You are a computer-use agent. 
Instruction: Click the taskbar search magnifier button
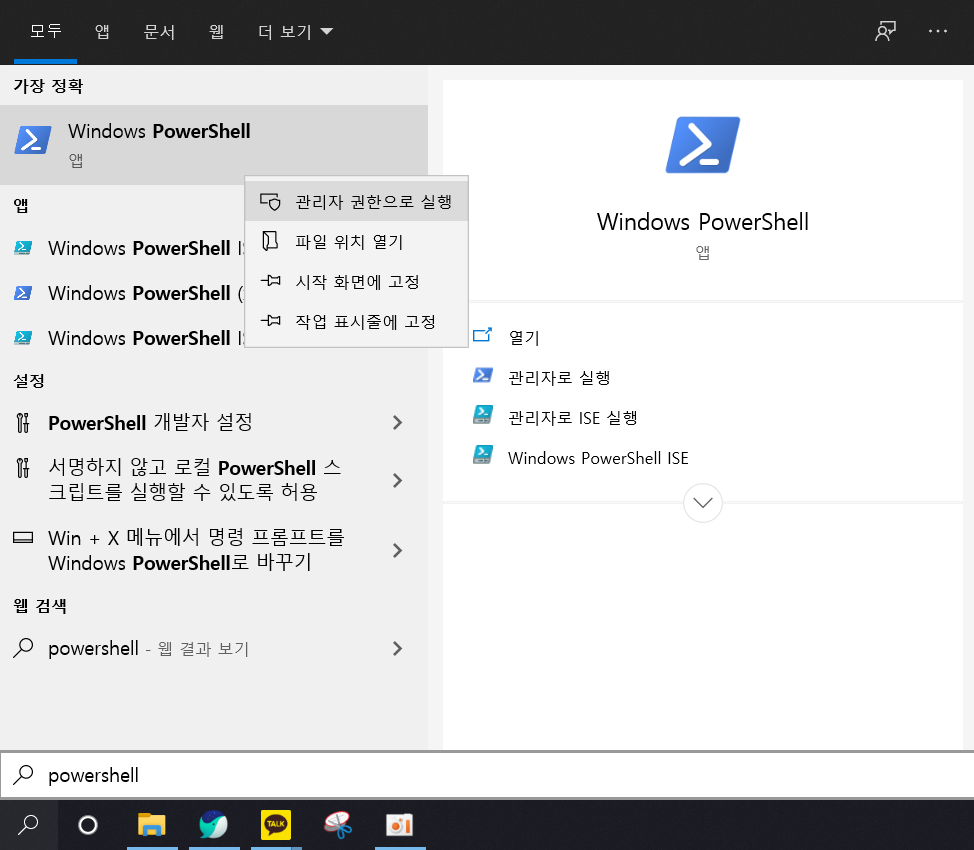pos(29,825)
